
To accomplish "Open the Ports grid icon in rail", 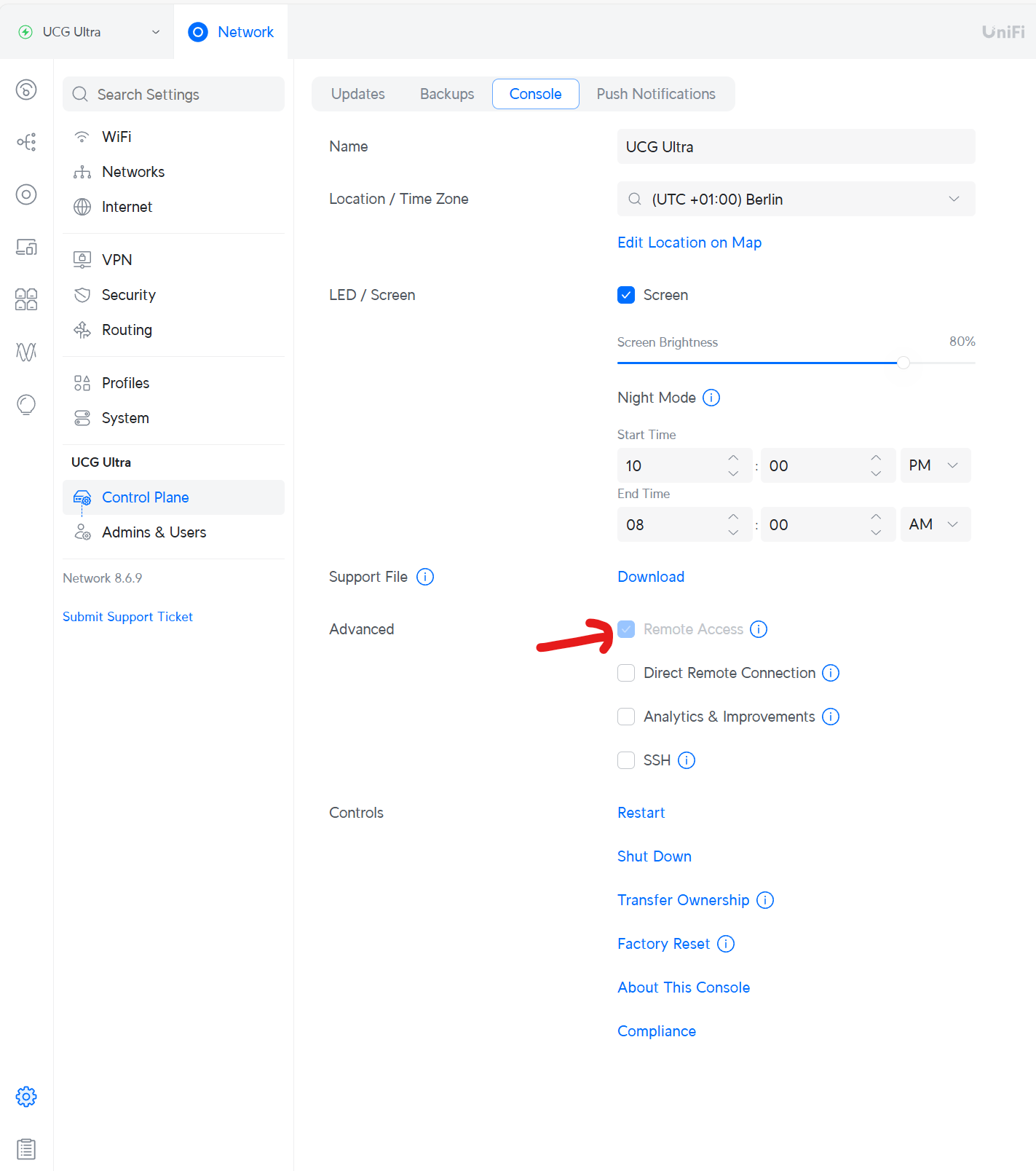I will 26,299.
